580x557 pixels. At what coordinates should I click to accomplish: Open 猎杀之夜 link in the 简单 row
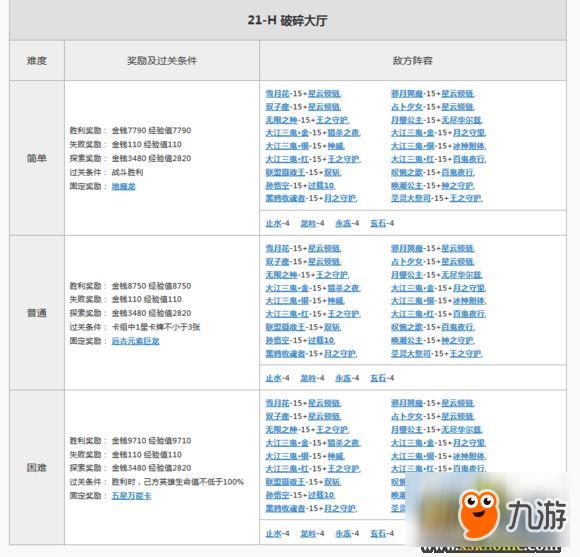coord(344,133)
